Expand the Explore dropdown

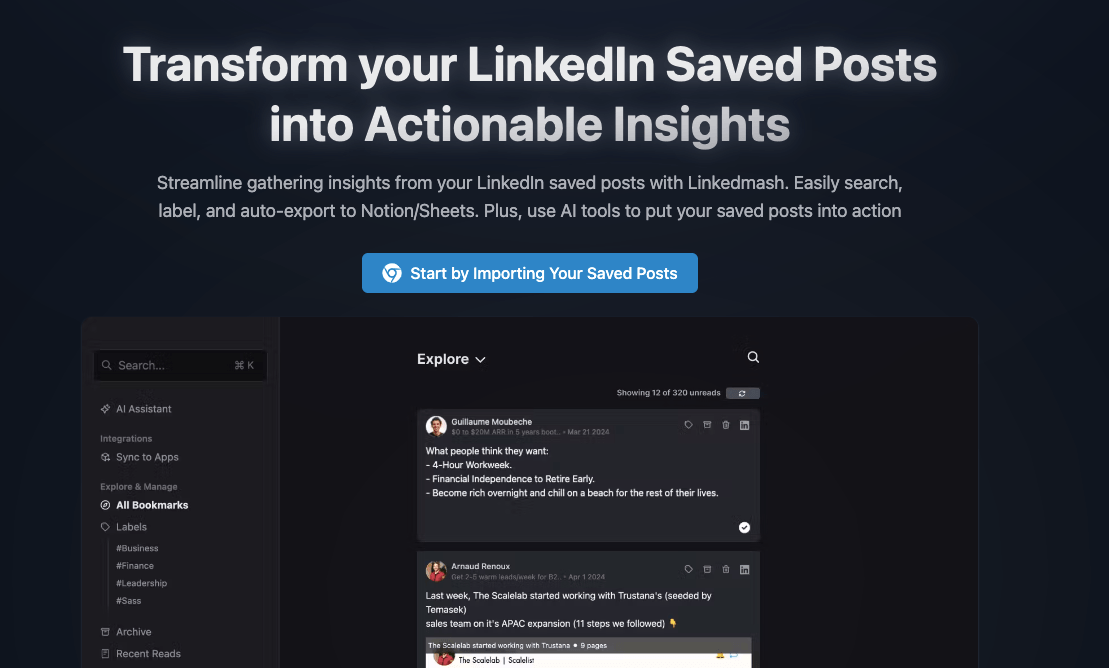coord(452,359)
